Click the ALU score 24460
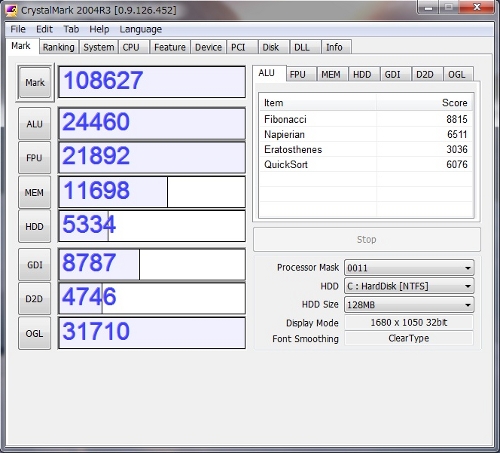Screen dimensions: 500x453 (x=152, y=123)
